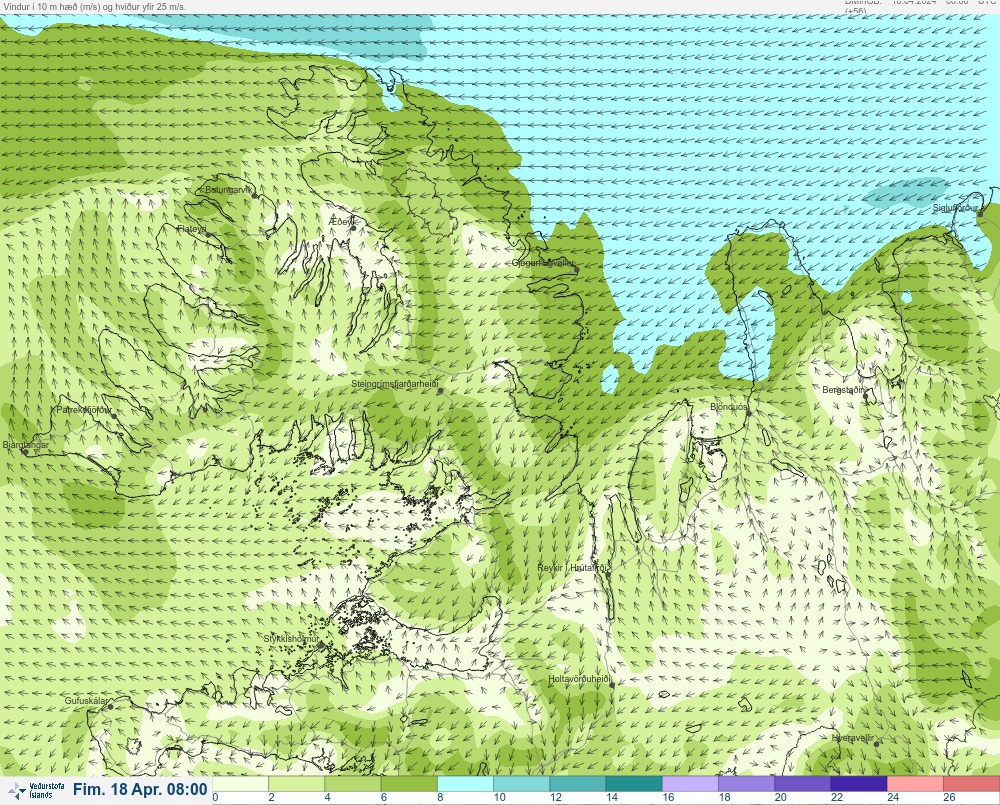Screen dimensions: 1000x805
Task: Click the Holtavörðuheiði station label
Action: pos(580,679)
